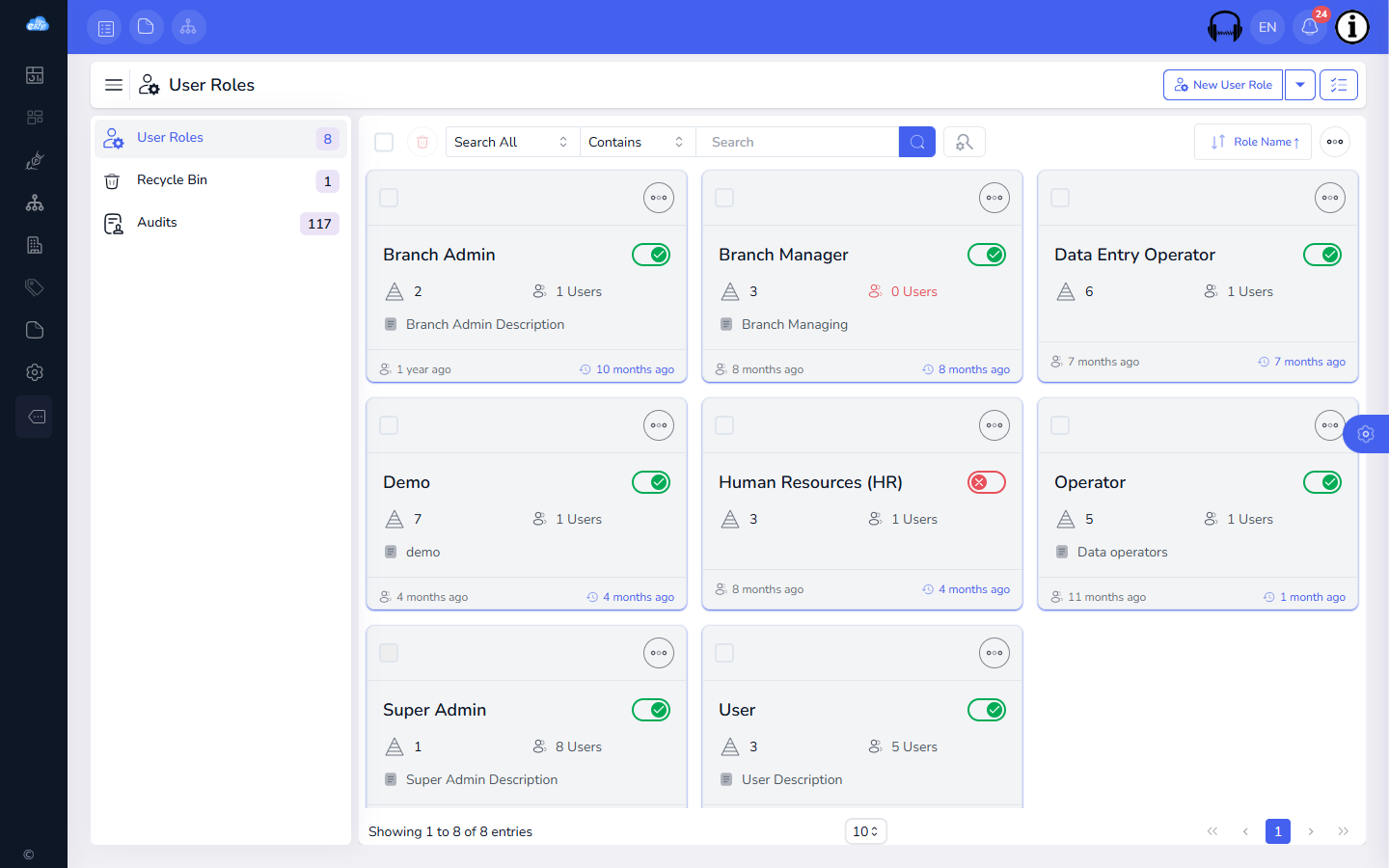Open notifications bell with 24 badge
Screen dimensions: 1389x868
pos(1310,27)
